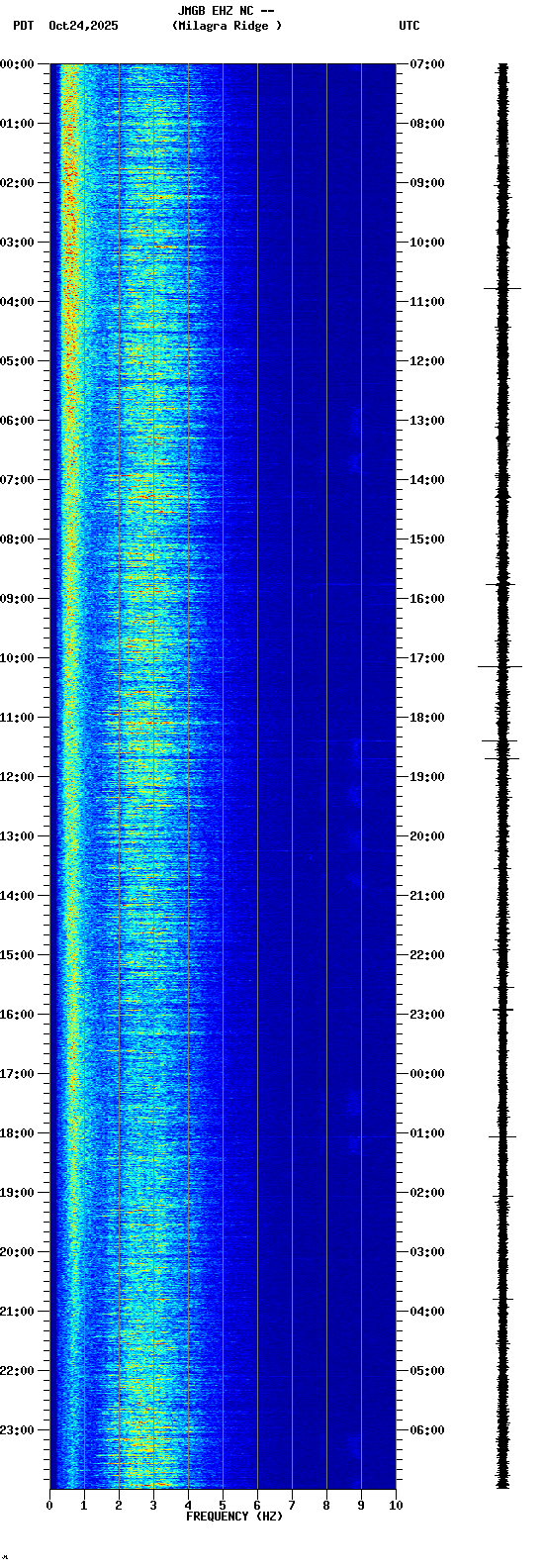Click the UTC timezone label

pyautogui.click(x=409, y=26)
